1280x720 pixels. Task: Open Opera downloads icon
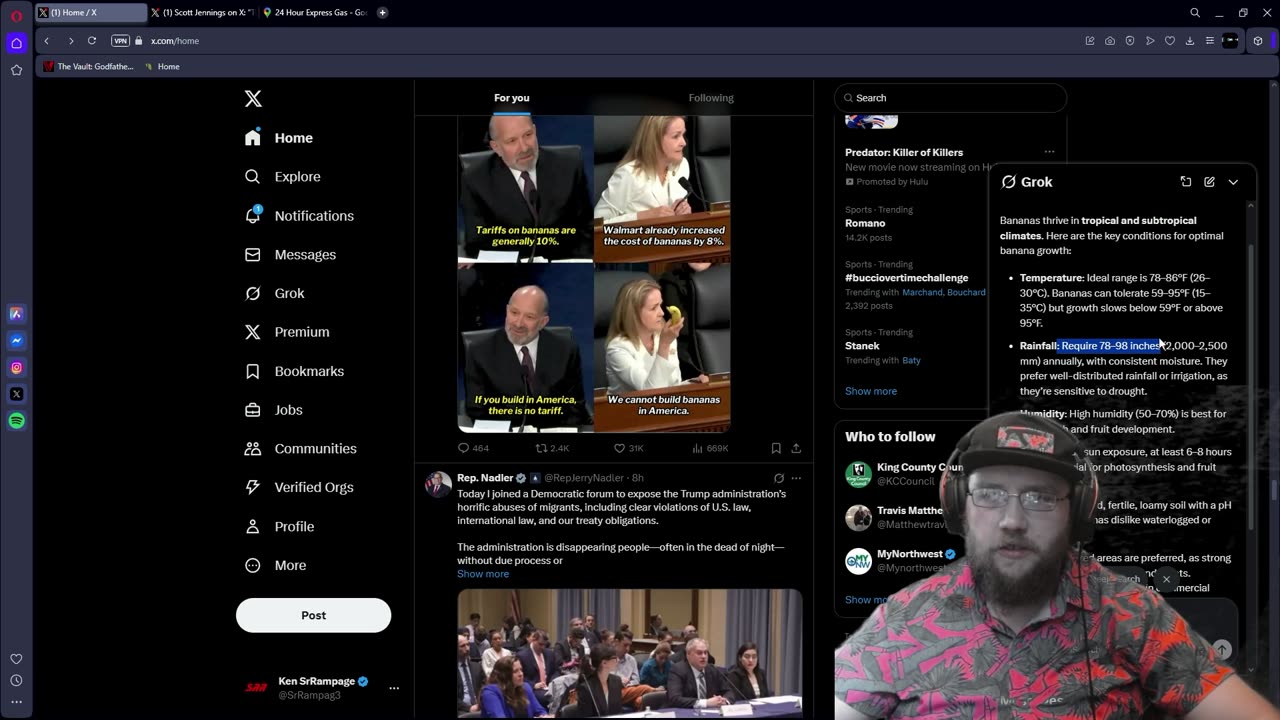1190,41
